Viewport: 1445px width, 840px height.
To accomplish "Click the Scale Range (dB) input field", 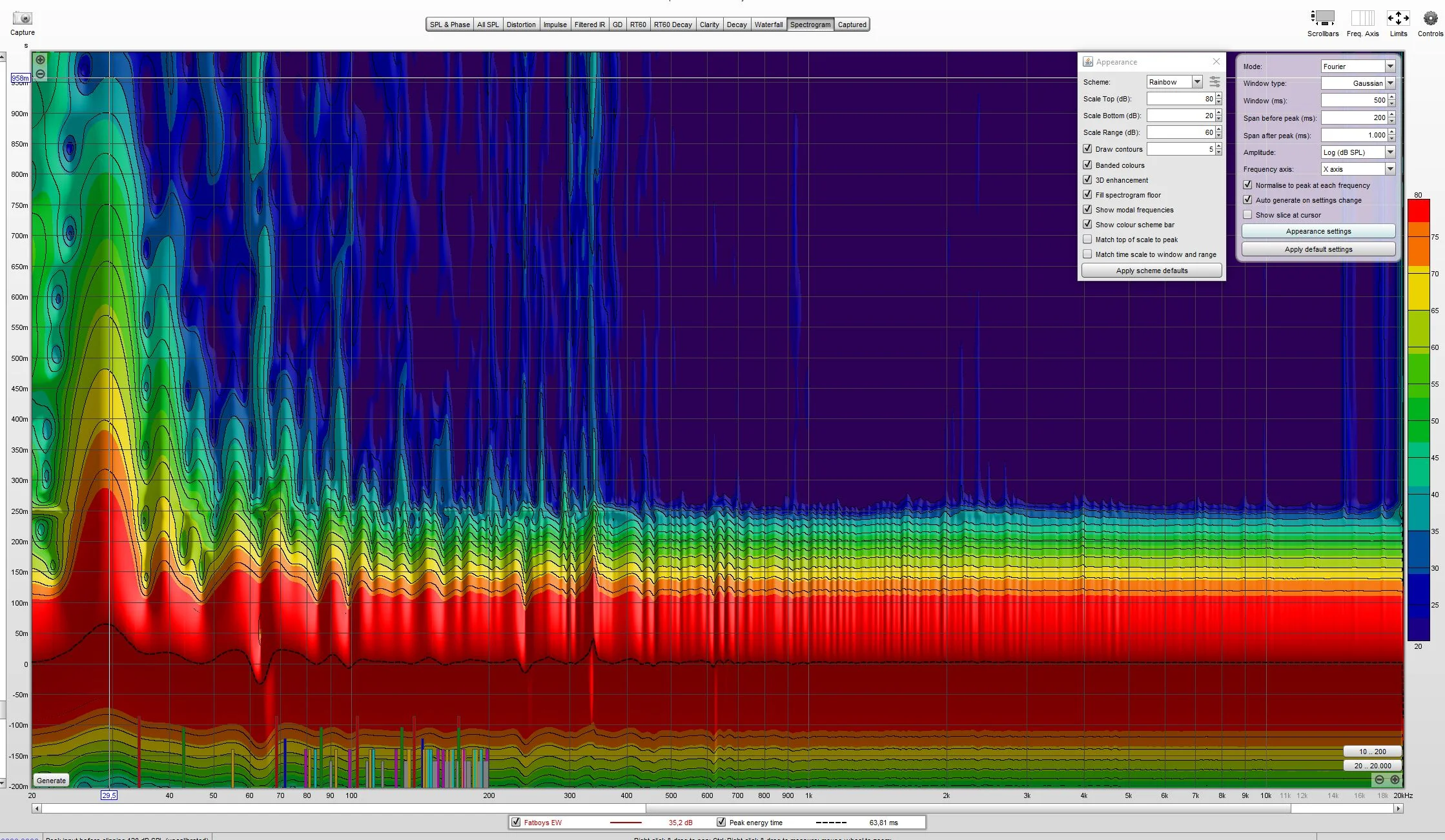I will (1180, 132).
